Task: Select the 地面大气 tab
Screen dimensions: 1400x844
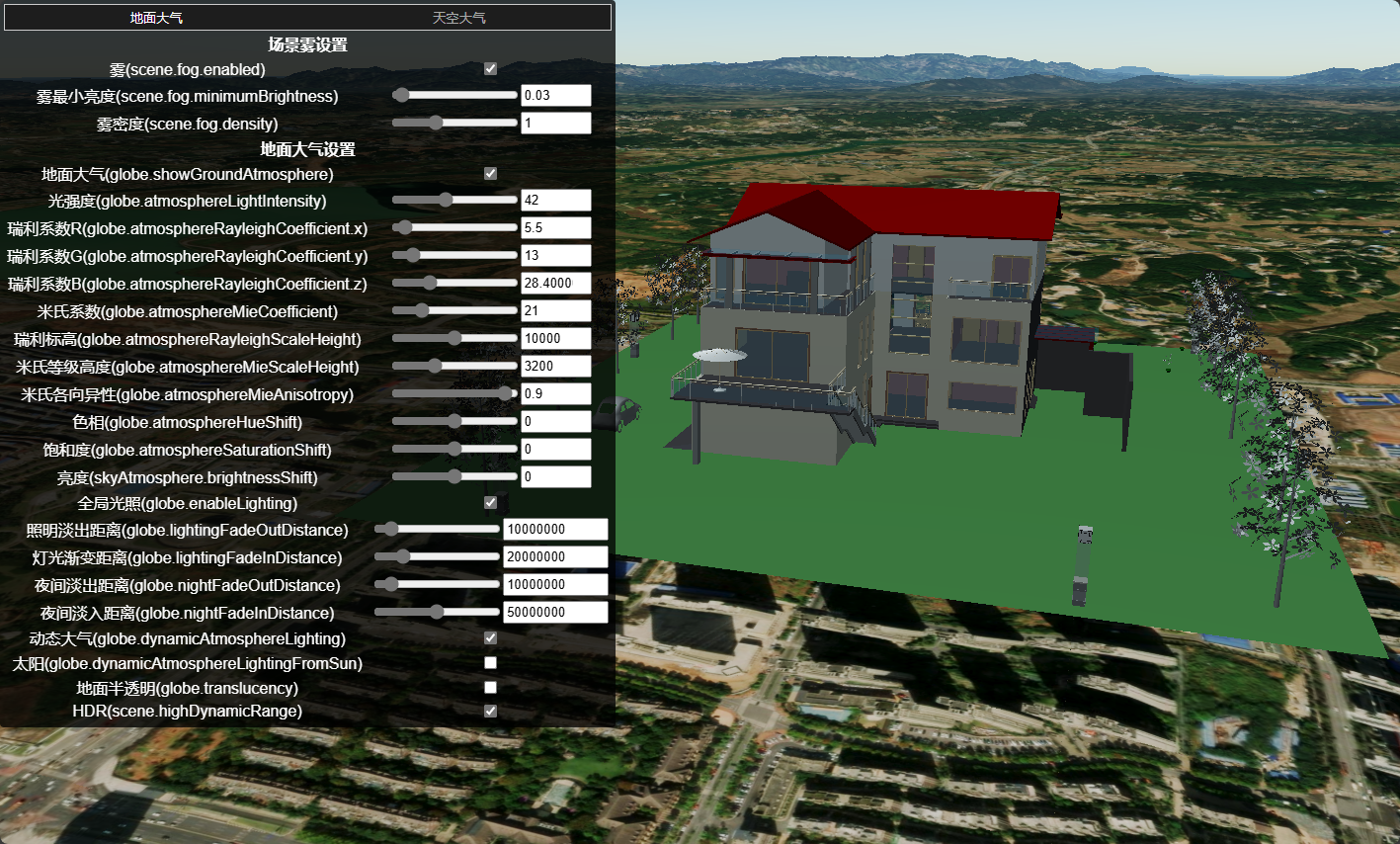Action: tap(156, 18)
